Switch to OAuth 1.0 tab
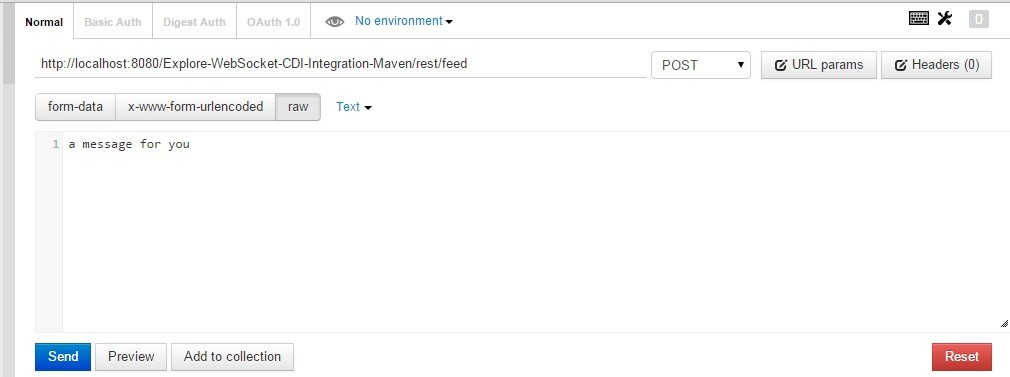This screenshot has width=1010, height=377. coord(273,22)
